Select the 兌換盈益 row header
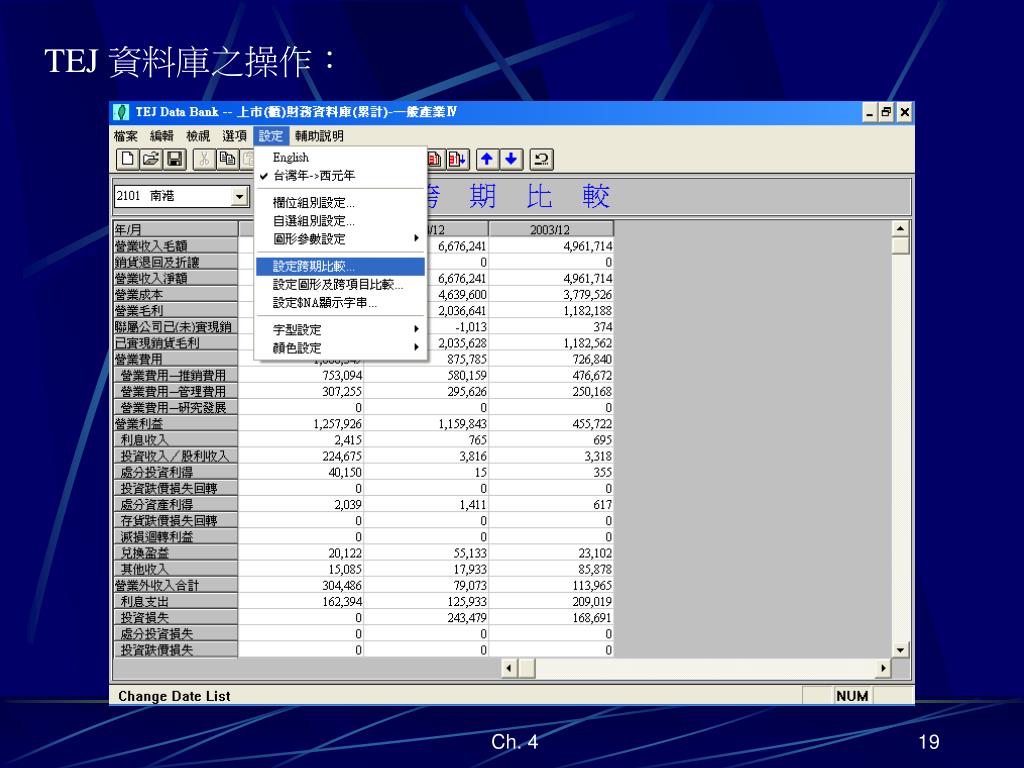Image resolution: width=1024 pixels, height=768 pixels. click(176, 552)
